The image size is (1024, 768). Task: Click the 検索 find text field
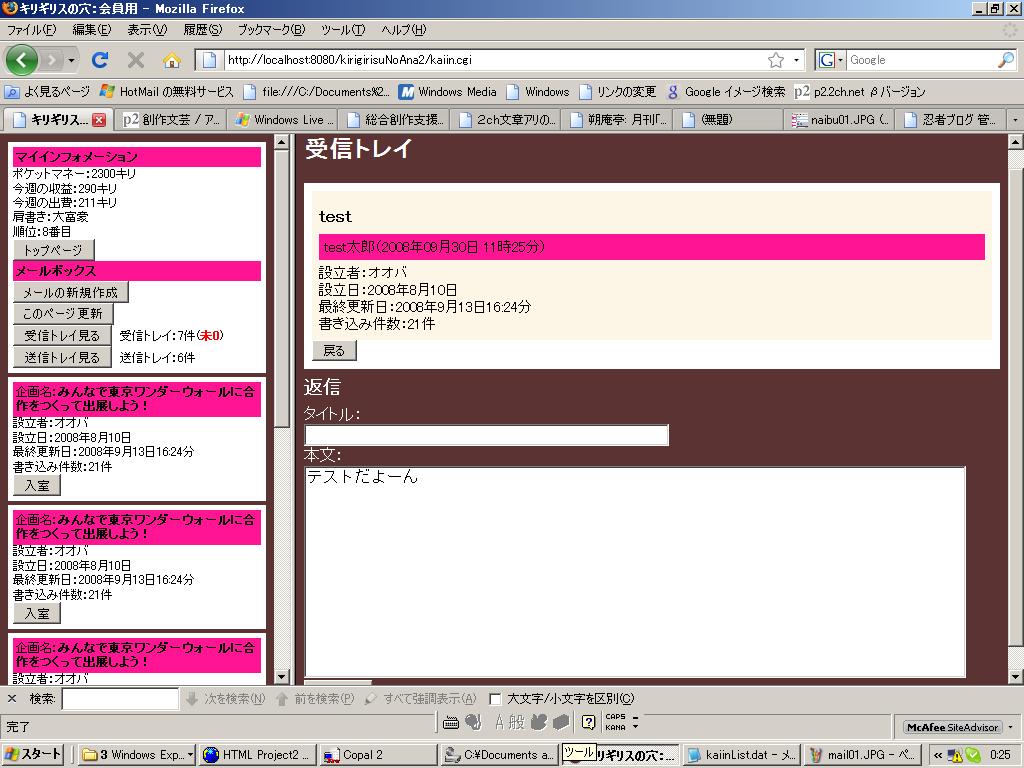pos(120,699)
